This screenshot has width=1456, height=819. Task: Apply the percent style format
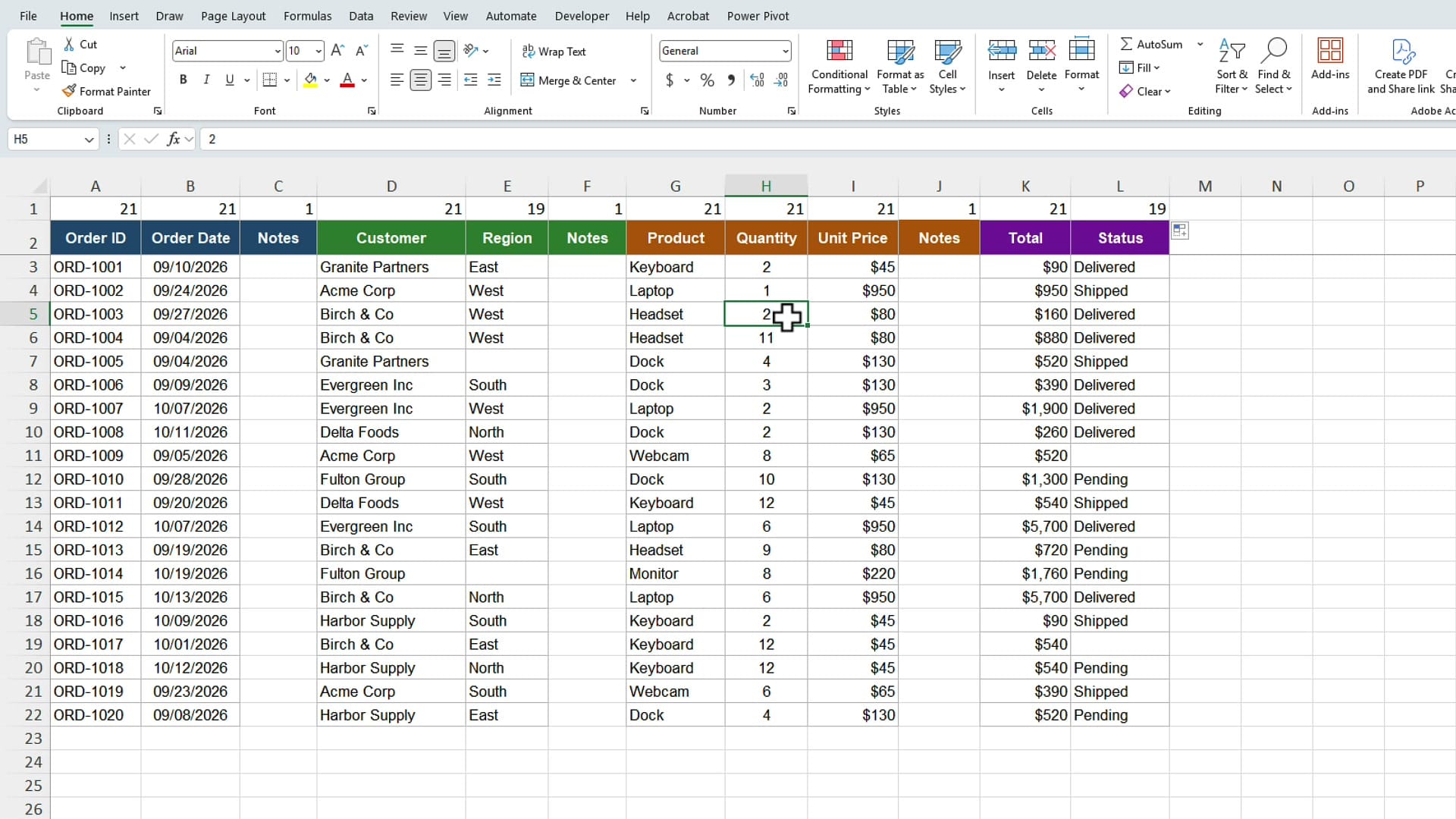[707, 80]
